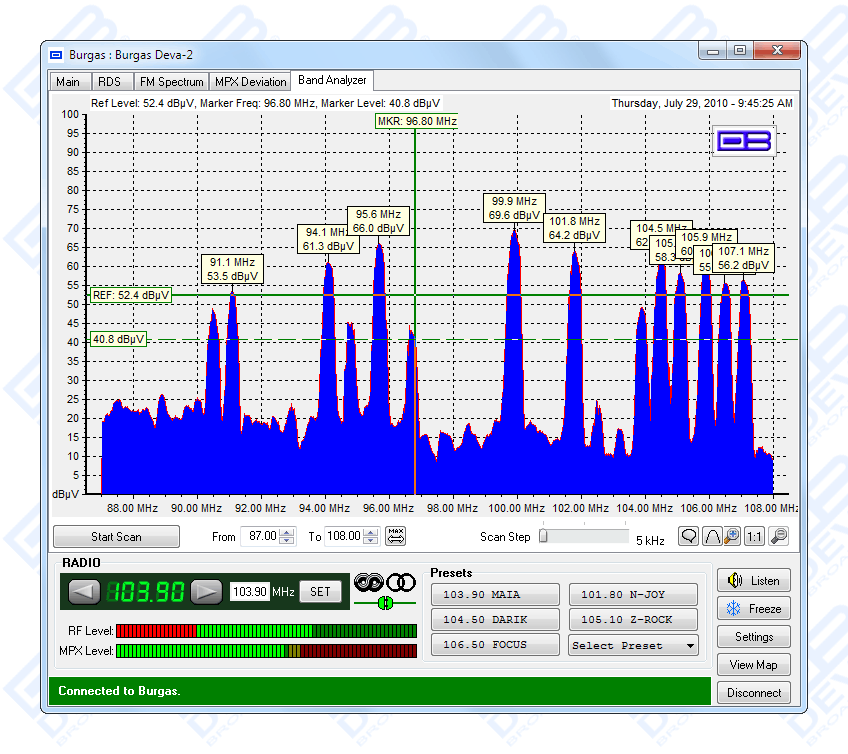Image resolution: width=848 pixels, height=754 pixels.
Task: Toggle the green stereo/mono switch
Action: [x=384, y=603]
